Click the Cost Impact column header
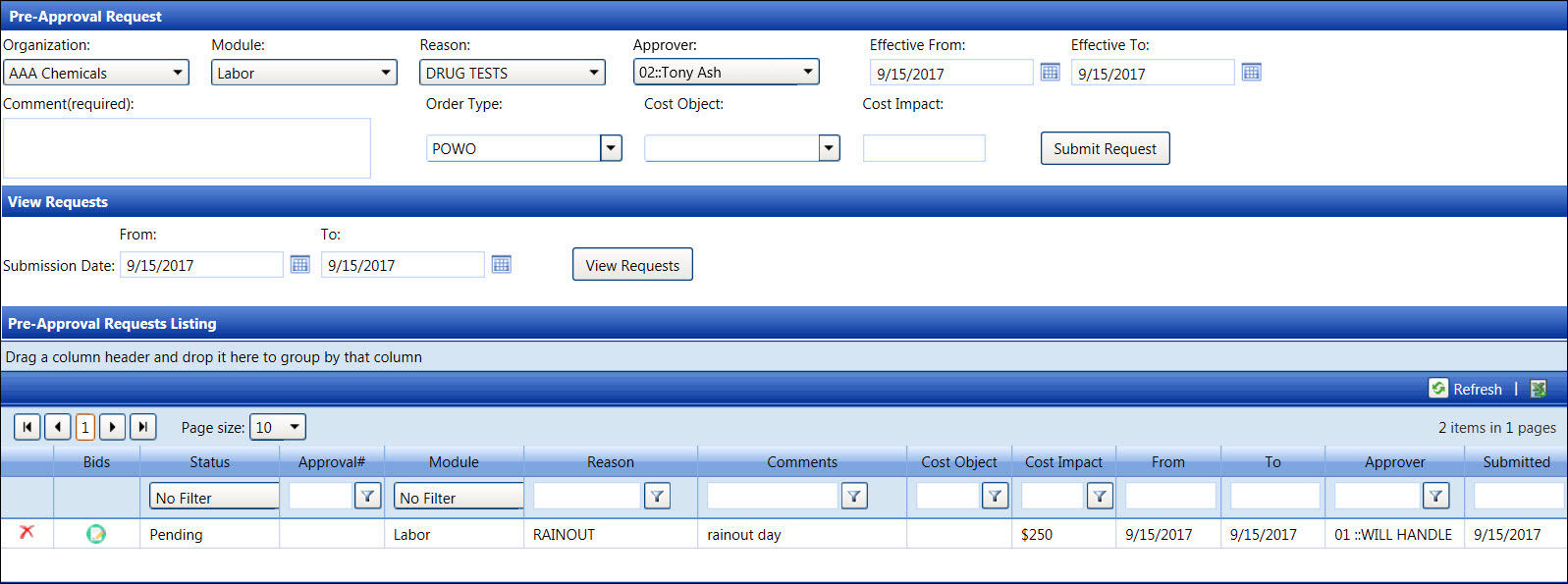This screenshot has width=1568, height=584. [1063, 462]
